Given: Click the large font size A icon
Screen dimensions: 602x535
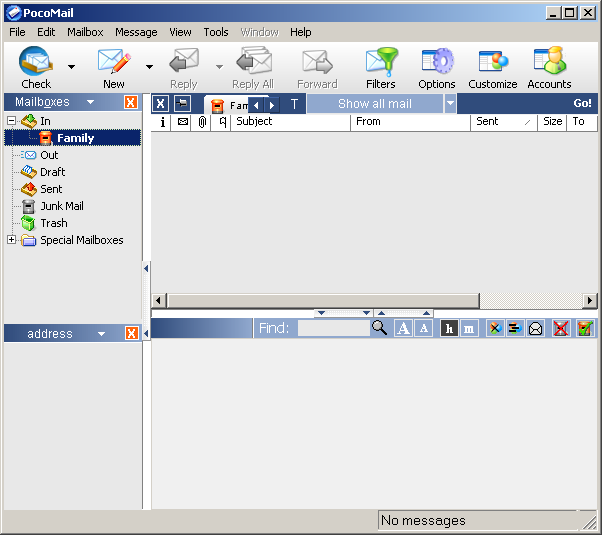Looking at the screenshot, I should click(403, 328).
